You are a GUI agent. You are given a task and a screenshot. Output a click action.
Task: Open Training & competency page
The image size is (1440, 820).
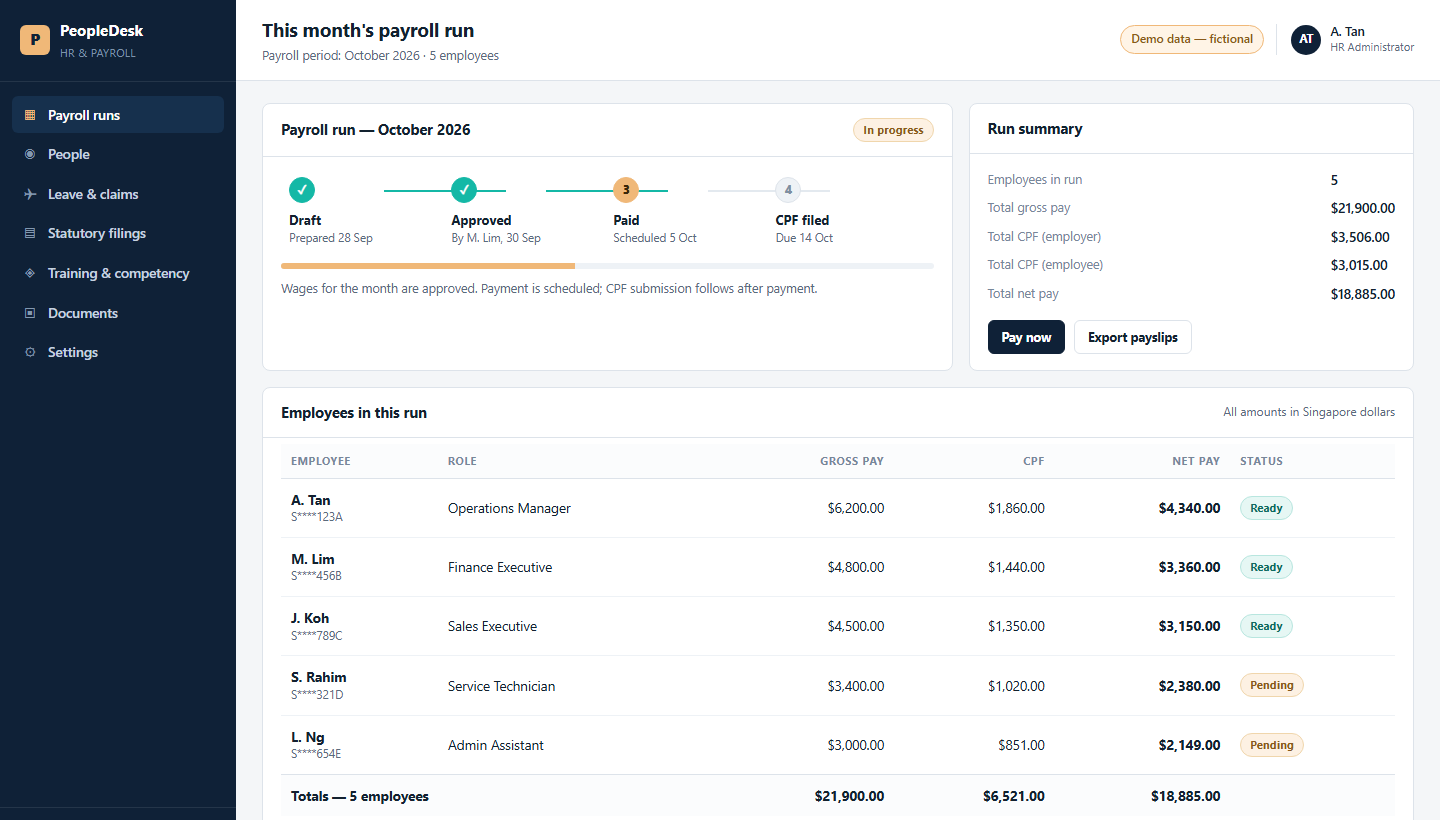(x=118, y=273)
